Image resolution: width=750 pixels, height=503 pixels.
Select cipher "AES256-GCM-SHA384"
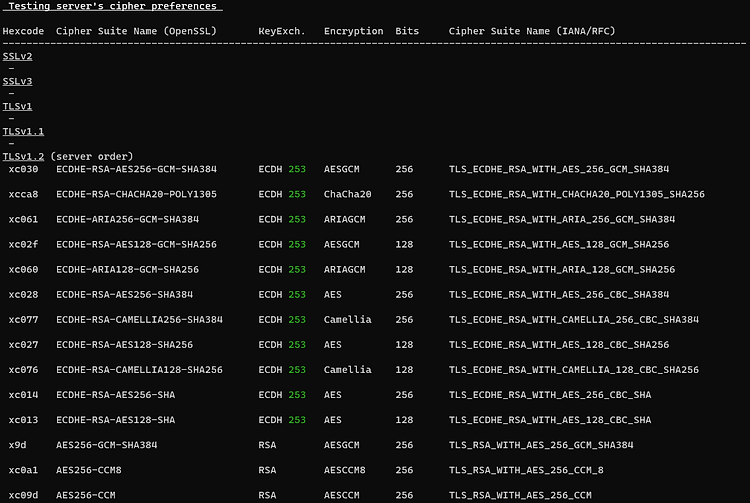(x=107, y=445)
